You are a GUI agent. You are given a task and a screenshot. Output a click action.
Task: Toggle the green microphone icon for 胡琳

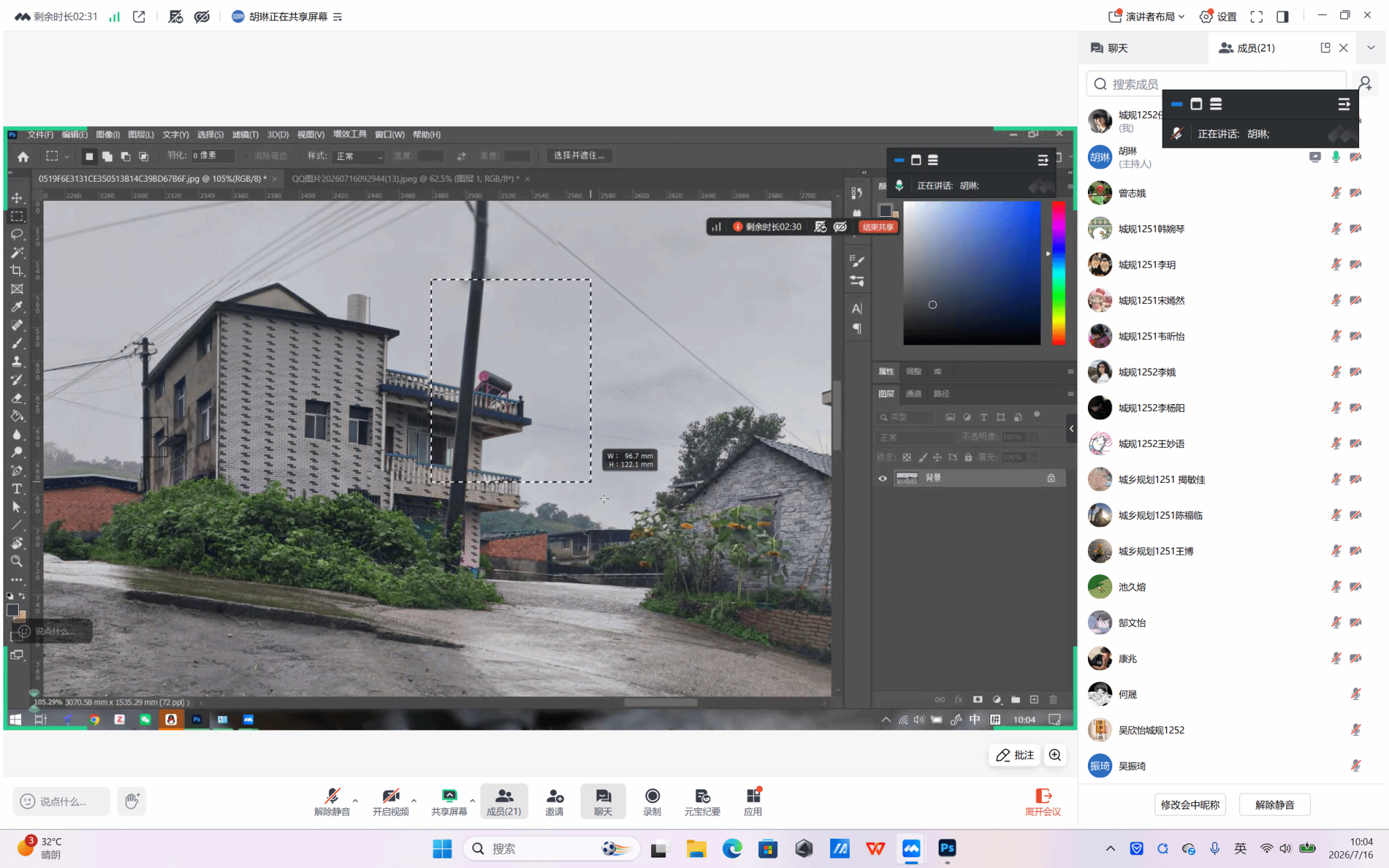(1335, 157)
